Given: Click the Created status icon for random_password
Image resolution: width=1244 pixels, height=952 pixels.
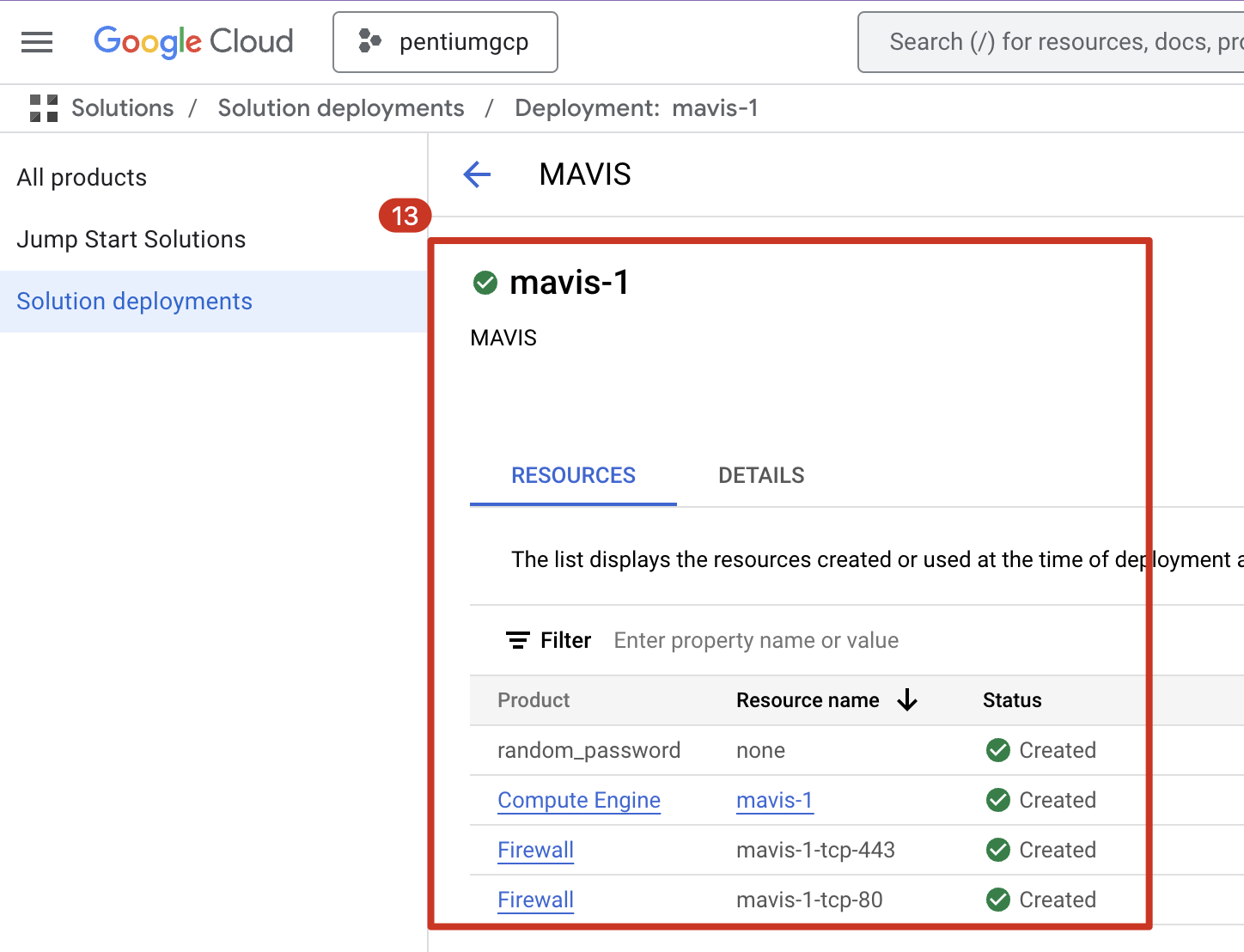Looking at the screenshot, I should 998,750.
